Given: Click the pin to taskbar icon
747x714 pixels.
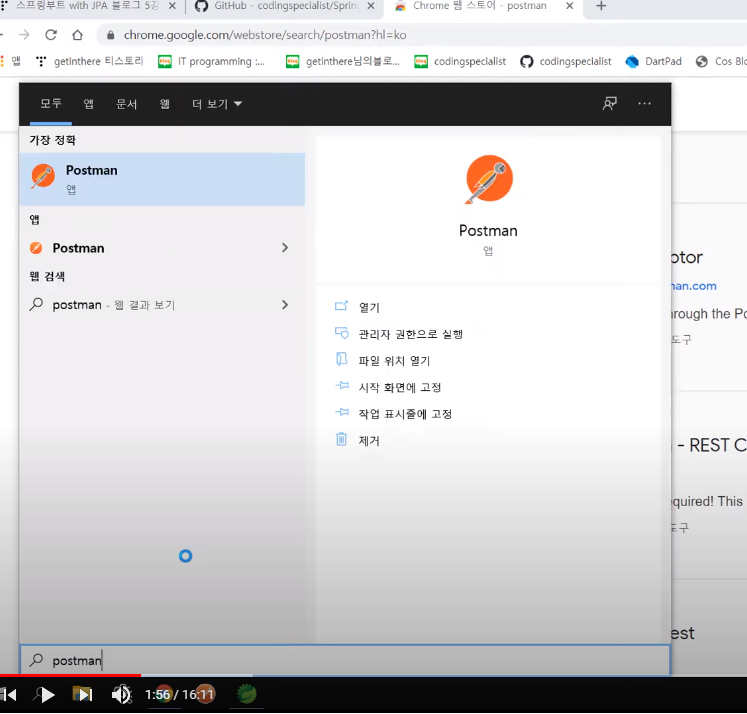Looking at the screenshot, I should 342,412.
